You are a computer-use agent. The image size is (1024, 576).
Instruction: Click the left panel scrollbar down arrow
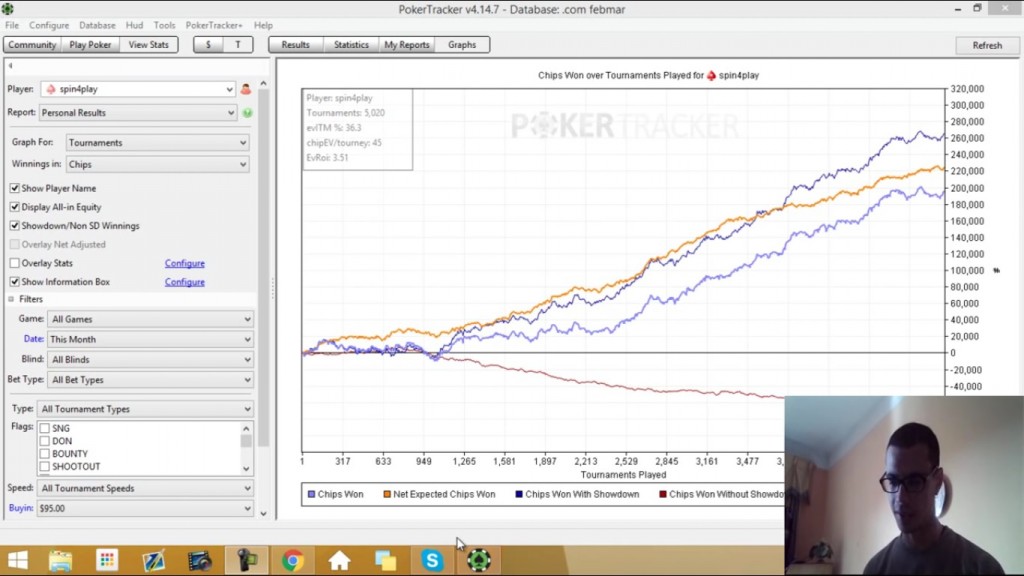(263, 514)
